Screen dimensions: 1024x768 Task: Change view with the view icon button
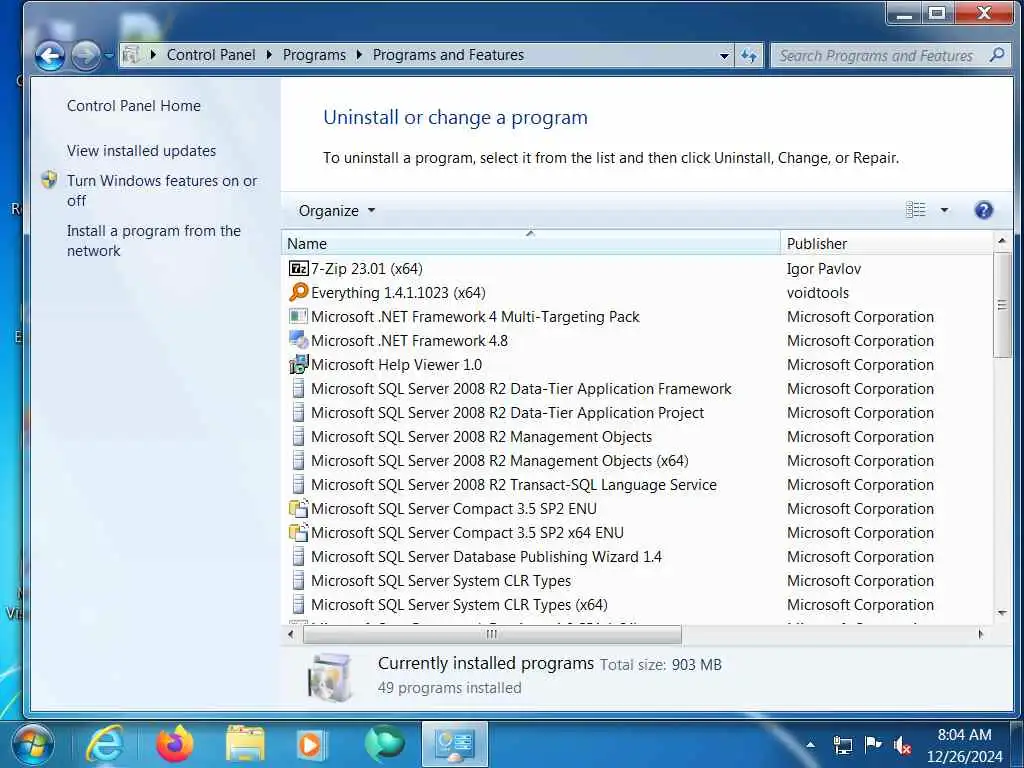click(x=916, y=210)
